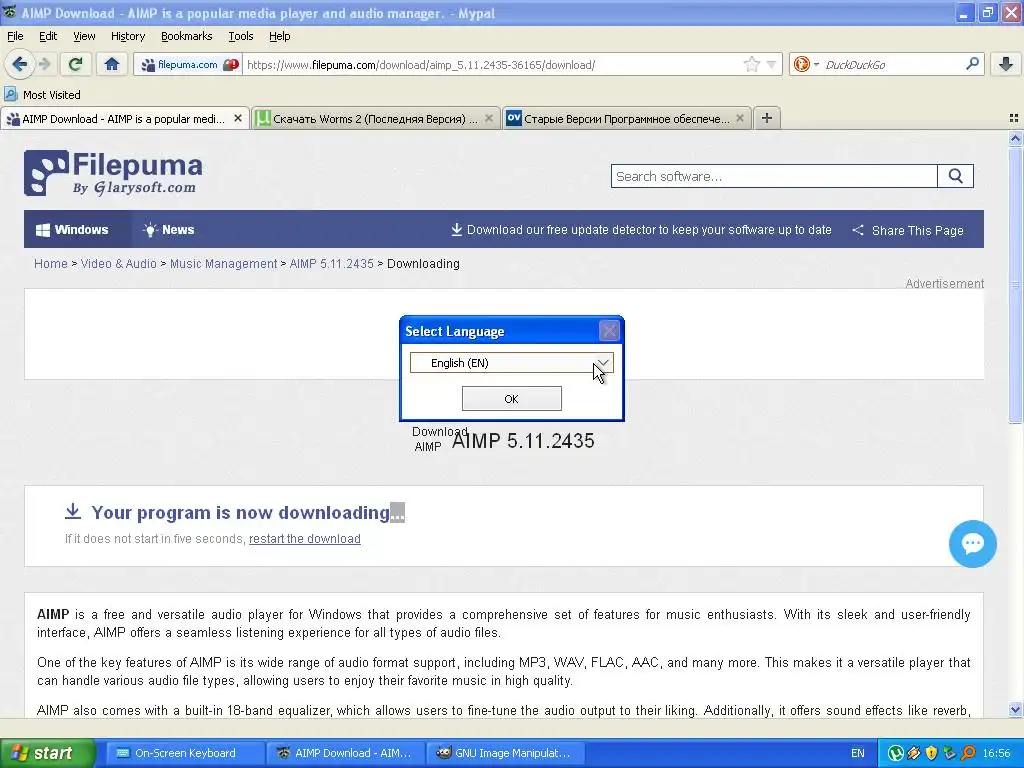Viewport: 1024px width, 768px height.
Task: Open the Bookmarks menu
Action: coord(186,36)
